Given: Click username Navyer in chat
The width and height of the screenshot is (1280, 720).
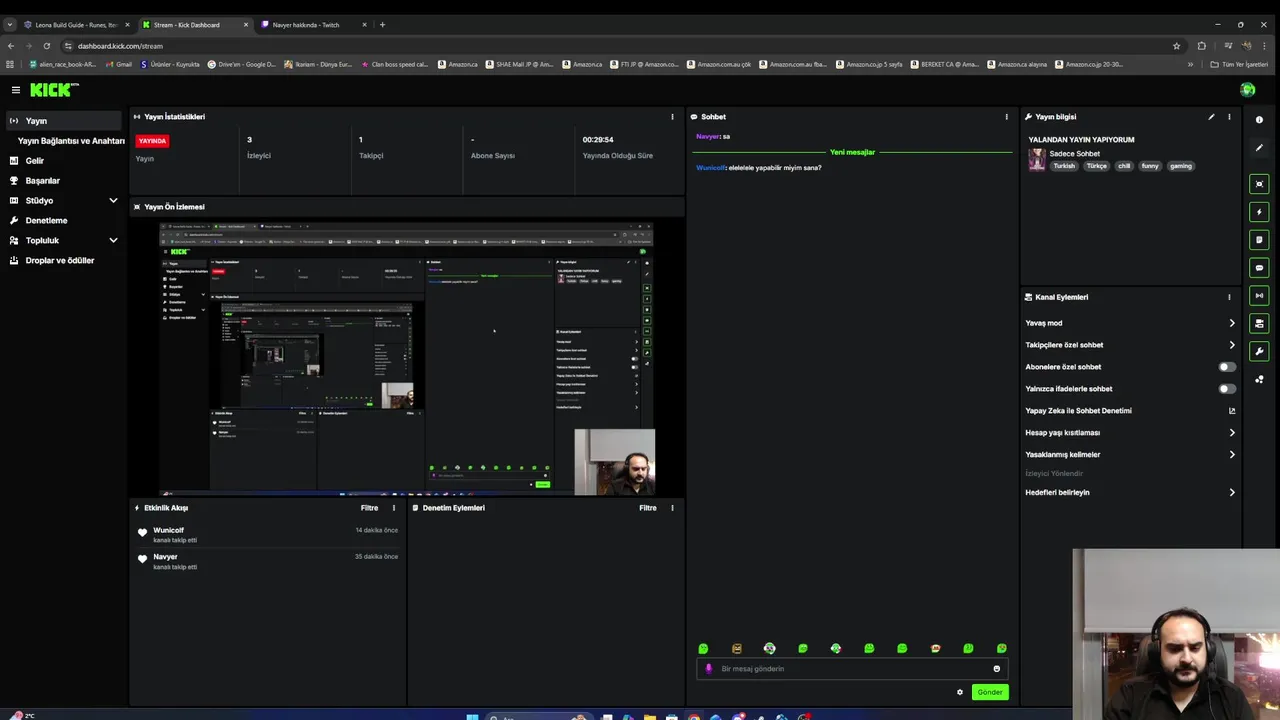Looking at the screenshot, I should pyautogui.click(x=708, y=136).
